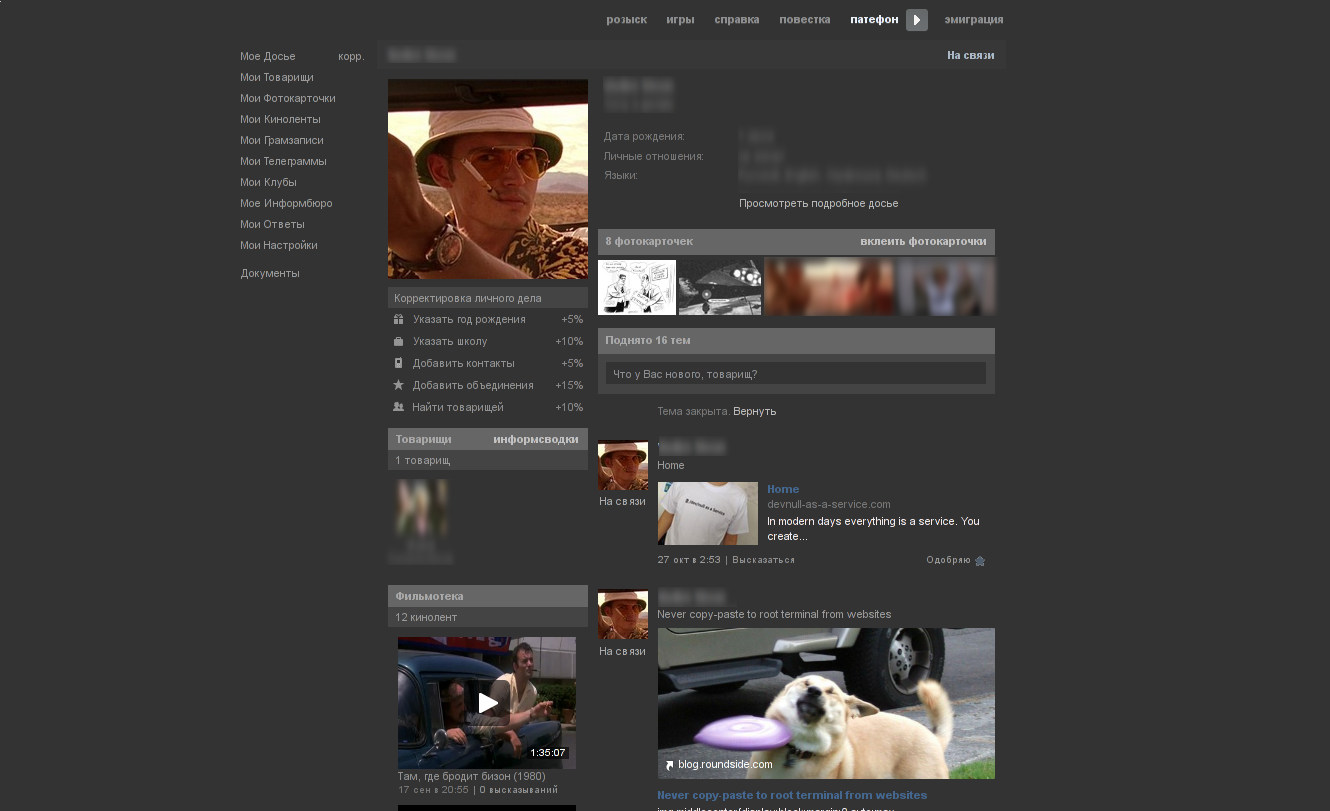Click the Поднято 16 тем header
This screenshot has width=1330, height=811.
pyautogui.click(x=796, y=341)
